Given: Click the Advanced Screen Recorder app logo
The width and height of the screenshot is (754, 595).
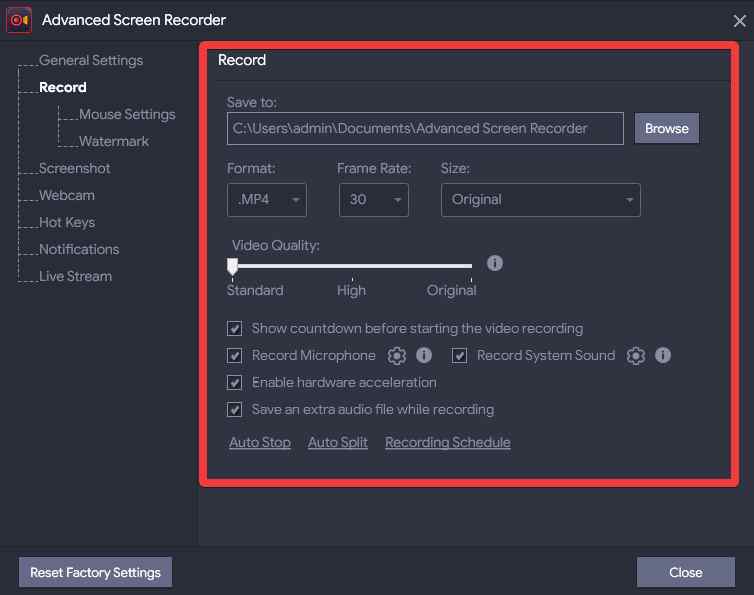Looking at the screenshot, I should [x=19, y=20].
